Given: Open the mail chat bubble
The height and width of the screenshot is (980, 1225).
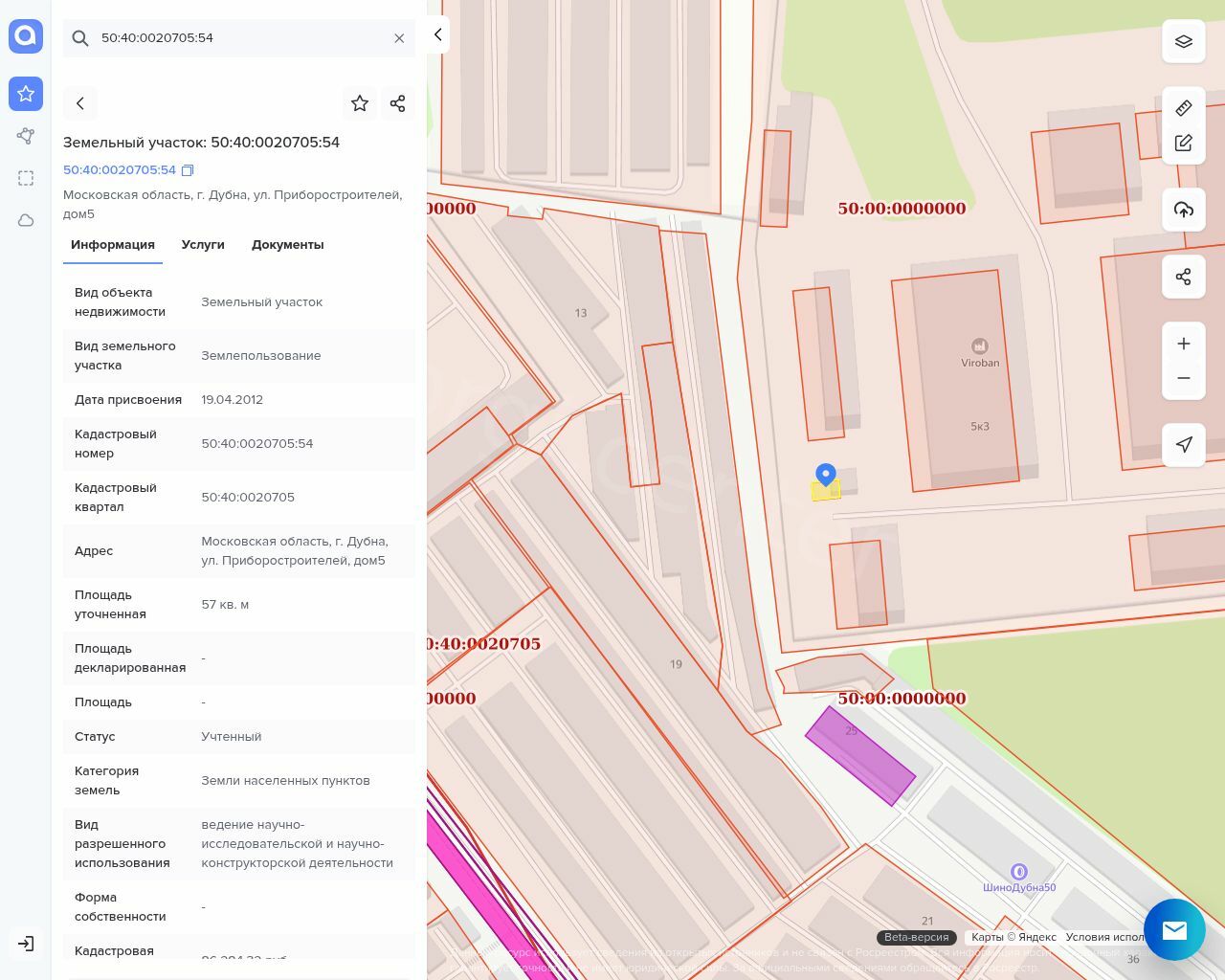Looking at the screenshot, I should point(1173,929).
